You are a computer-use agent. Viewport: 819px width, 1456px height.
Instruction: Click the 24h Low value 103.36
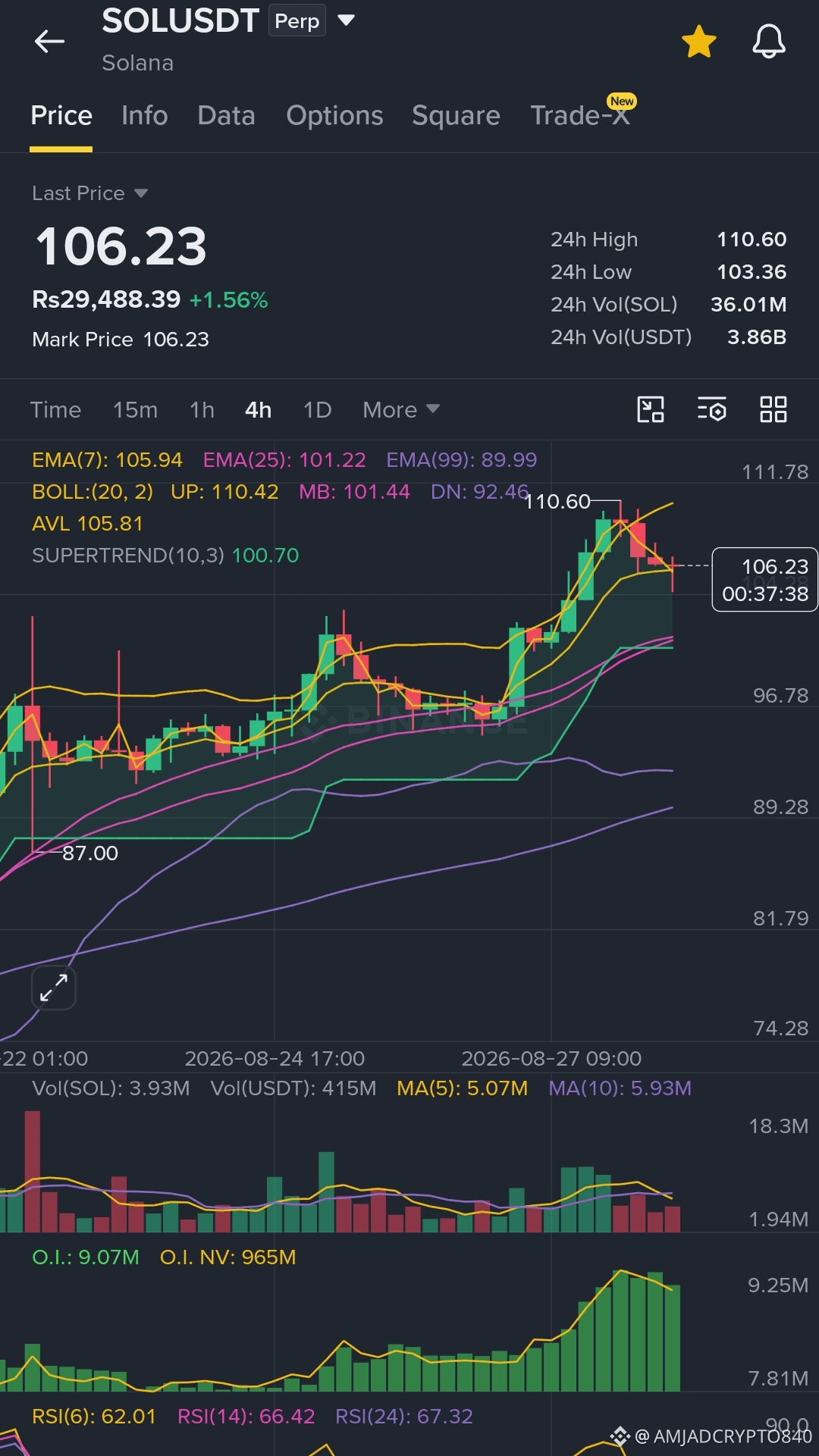[752, 272]
